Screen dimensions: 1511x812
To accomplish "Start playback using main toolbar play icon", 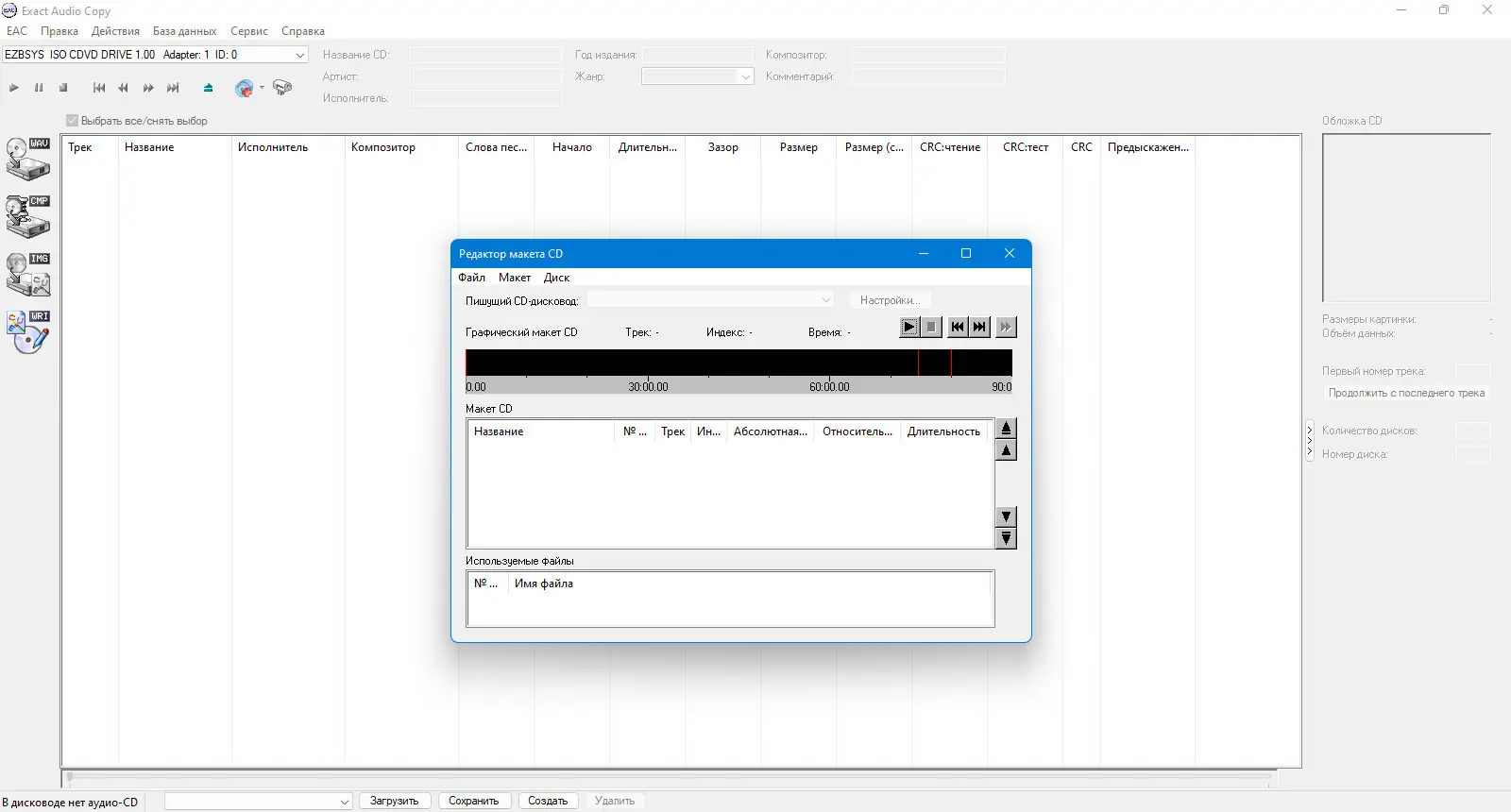I will pyautogui.click(x=14, y=88).
